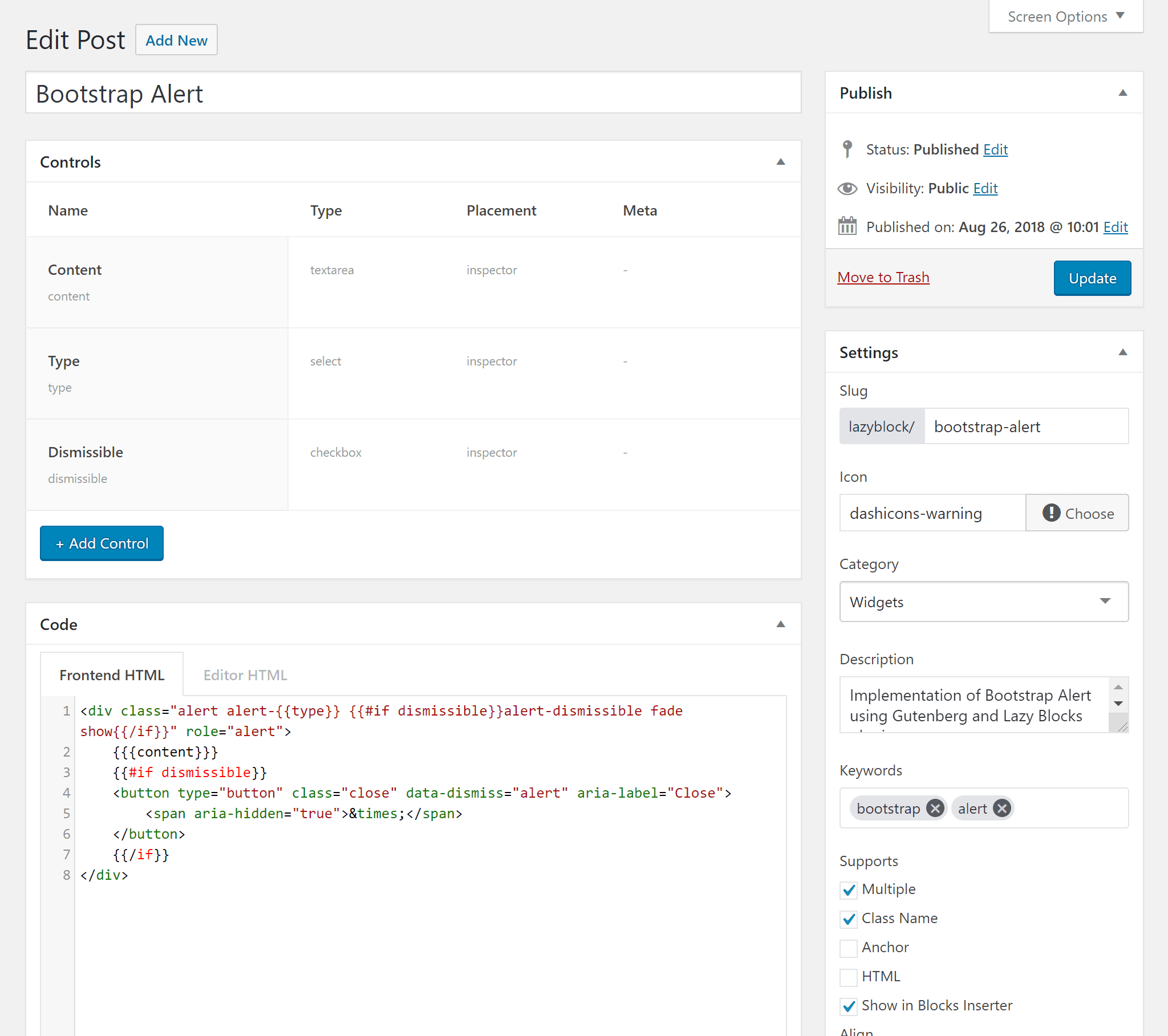
Task: Enable the Anchor support checkbox
Action: 849,948
